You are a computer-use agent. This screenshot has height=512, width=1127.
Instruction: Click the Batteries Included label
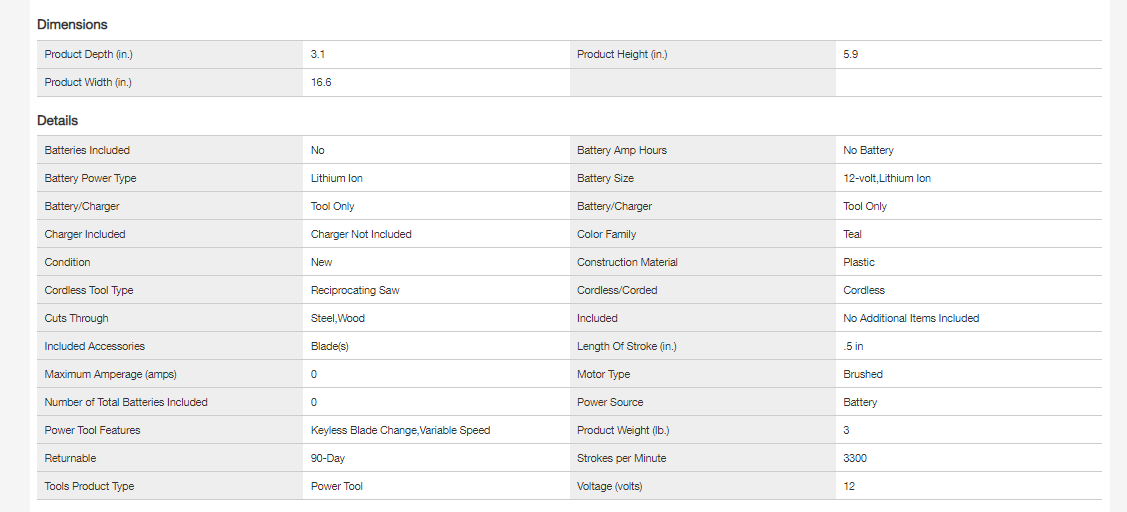point(87,150)
